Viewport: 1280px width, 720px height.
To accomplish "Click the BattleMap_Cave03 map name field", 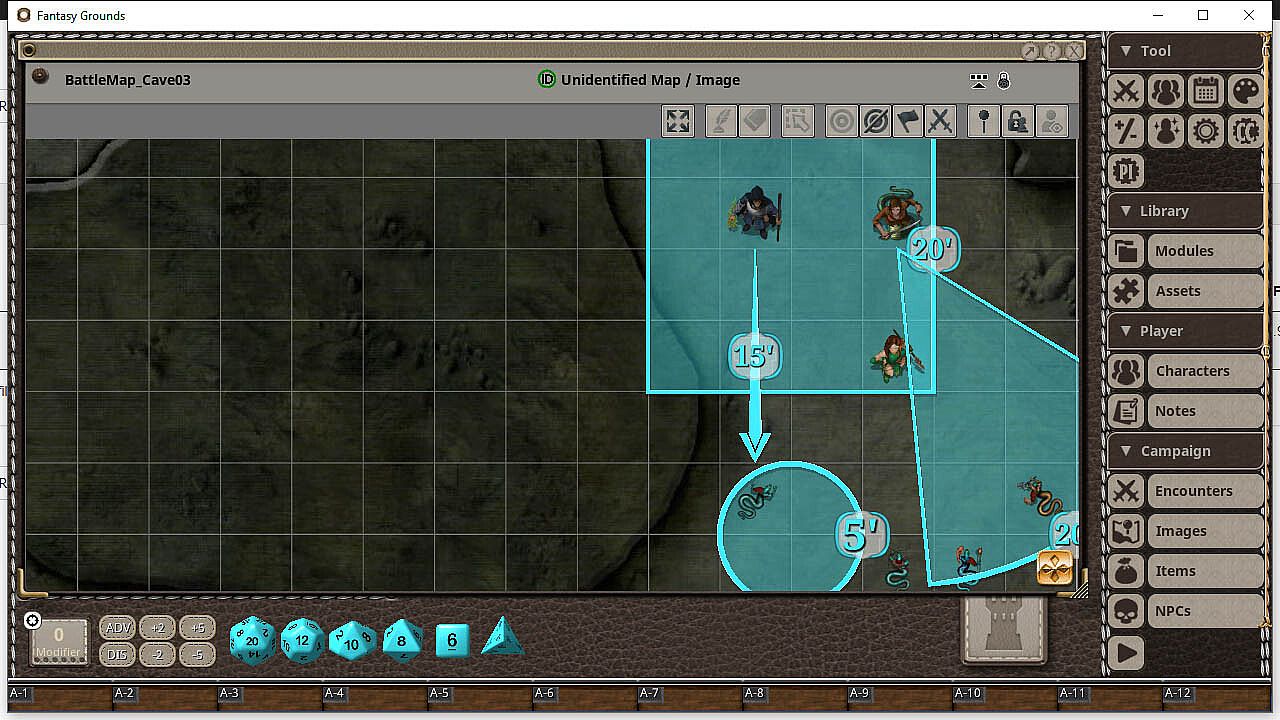I will click(127, 80).
